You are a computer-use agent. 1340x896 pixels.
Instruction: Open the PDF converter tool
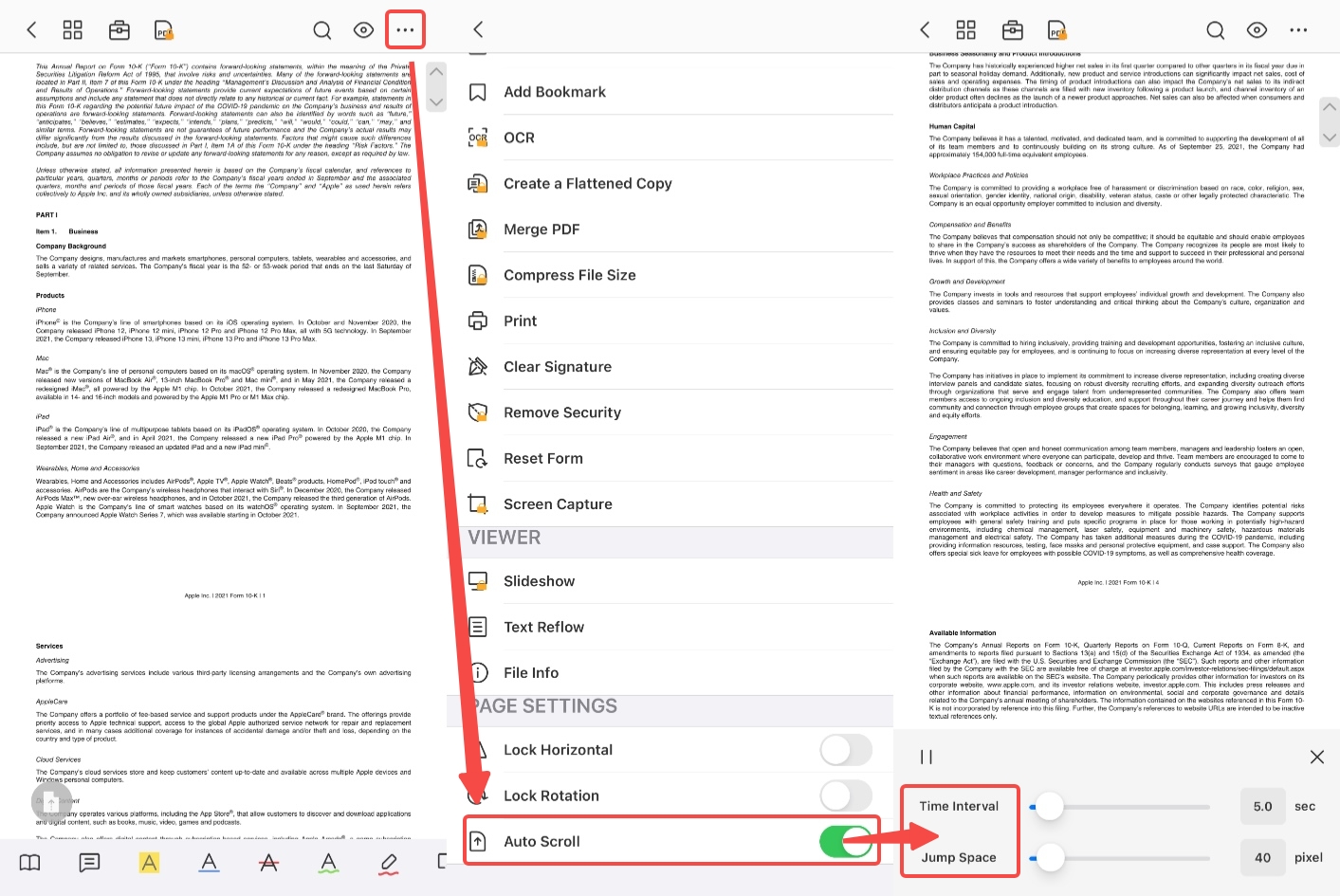(x=161, y=29)
